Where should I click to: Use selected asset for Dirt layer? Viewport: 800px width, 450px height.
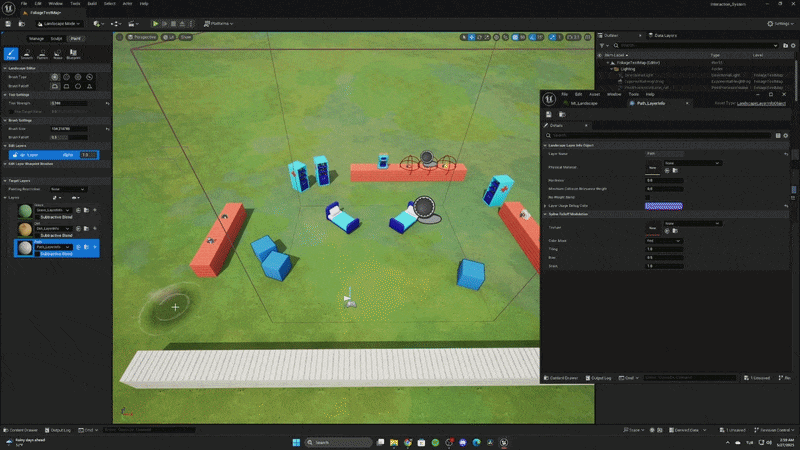click(x=78, y=229)
